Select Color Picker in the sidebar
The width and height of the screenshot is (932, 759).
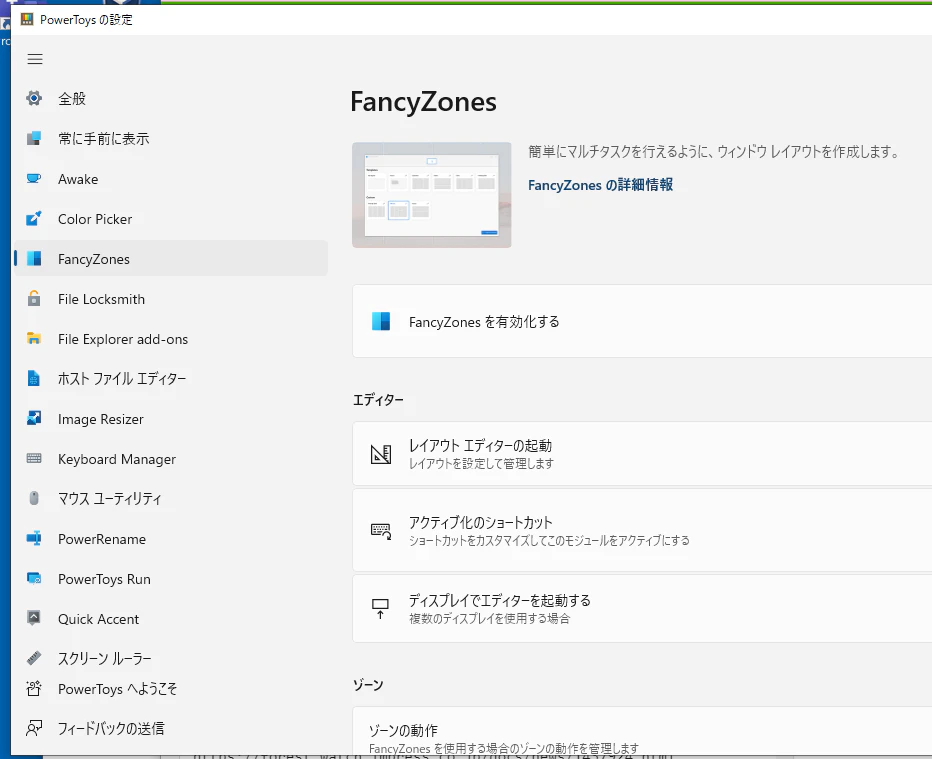tap(171, 219)
